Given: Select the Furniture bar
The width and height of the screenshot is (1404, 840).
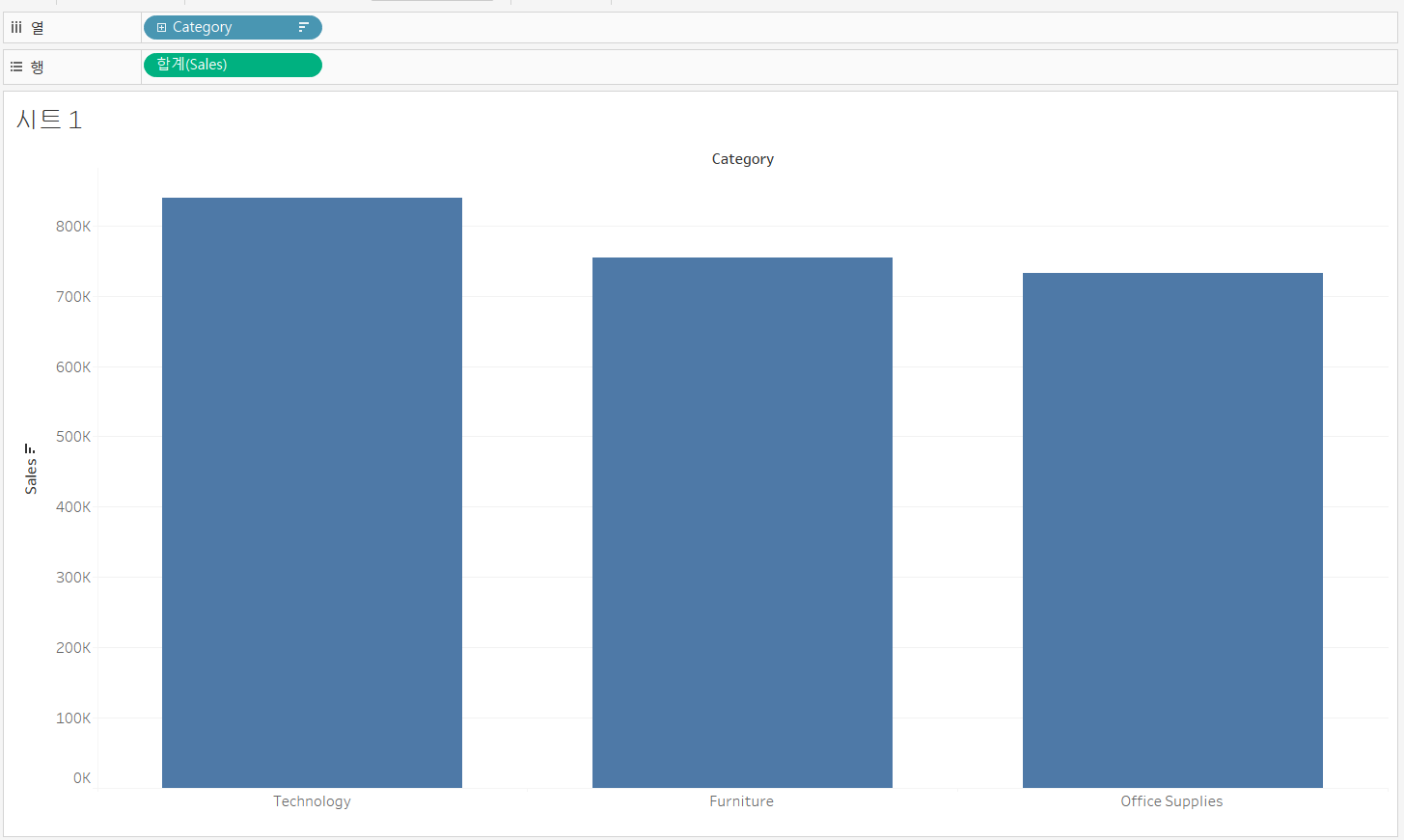Looking at the screenshot, I should [742, 523].
